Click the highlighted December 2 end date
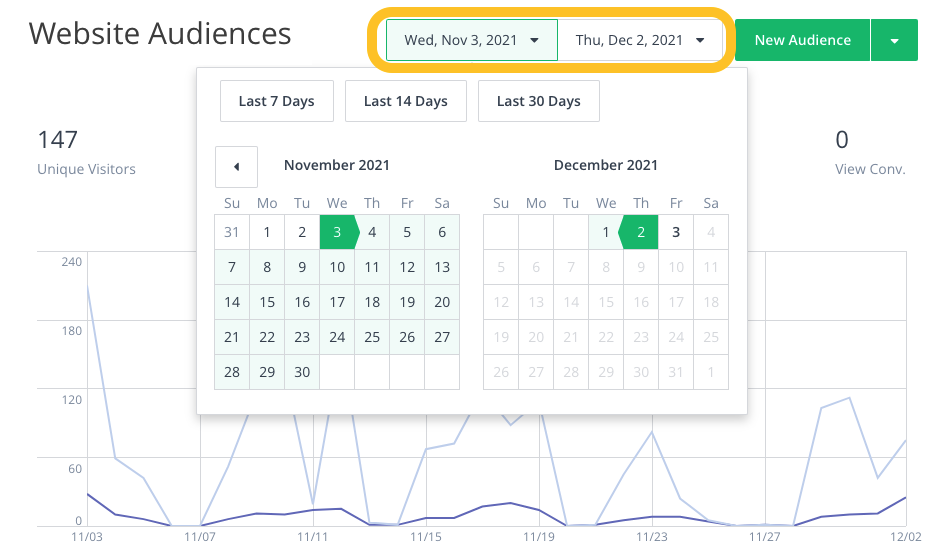This screenshot has width=933, height=552. [641, 232]
